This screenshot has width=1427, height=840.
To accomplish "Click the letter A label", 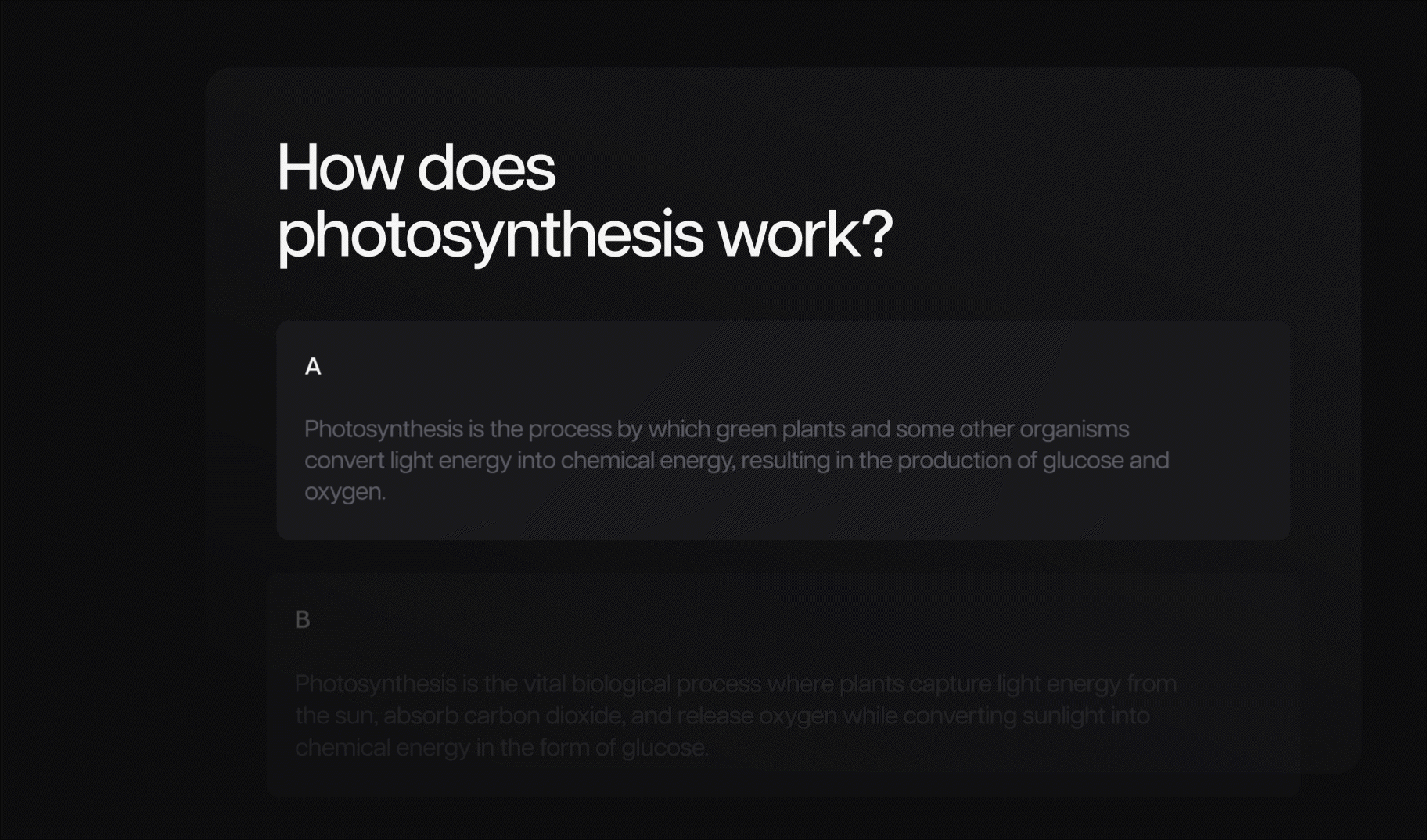I will pos(313,366).
